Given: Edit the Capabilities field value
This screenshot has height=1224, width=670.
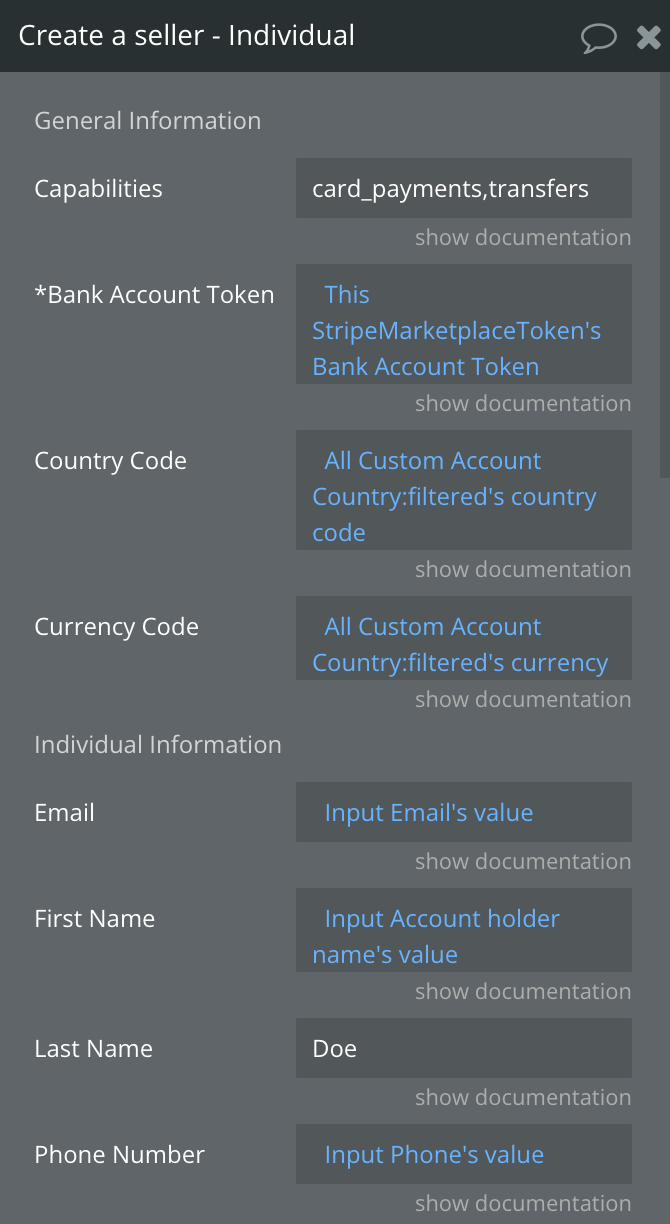Looking at the screenshot, I should (x=464, y=188).
